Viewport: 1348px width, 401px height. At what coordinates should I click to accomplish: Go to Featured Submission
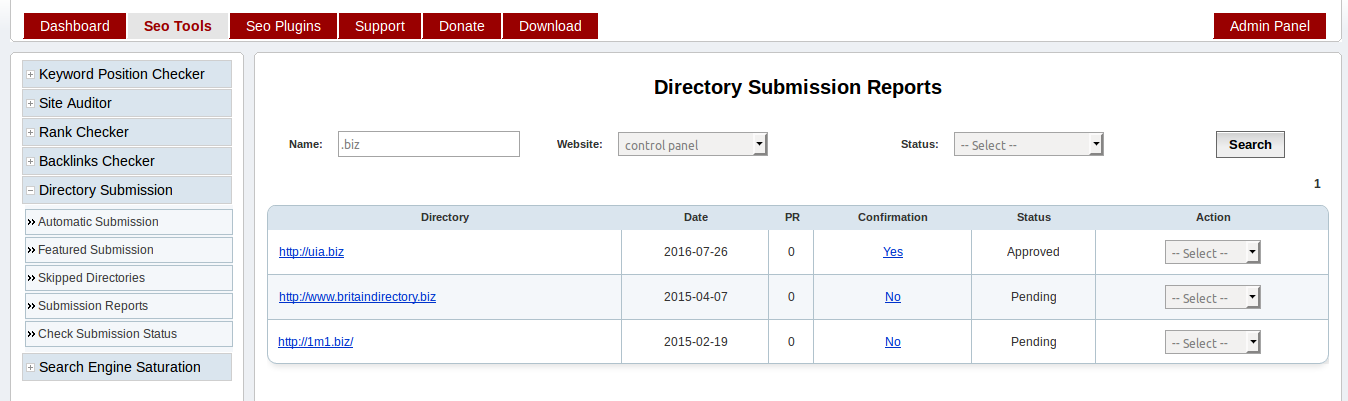point(129,250)
